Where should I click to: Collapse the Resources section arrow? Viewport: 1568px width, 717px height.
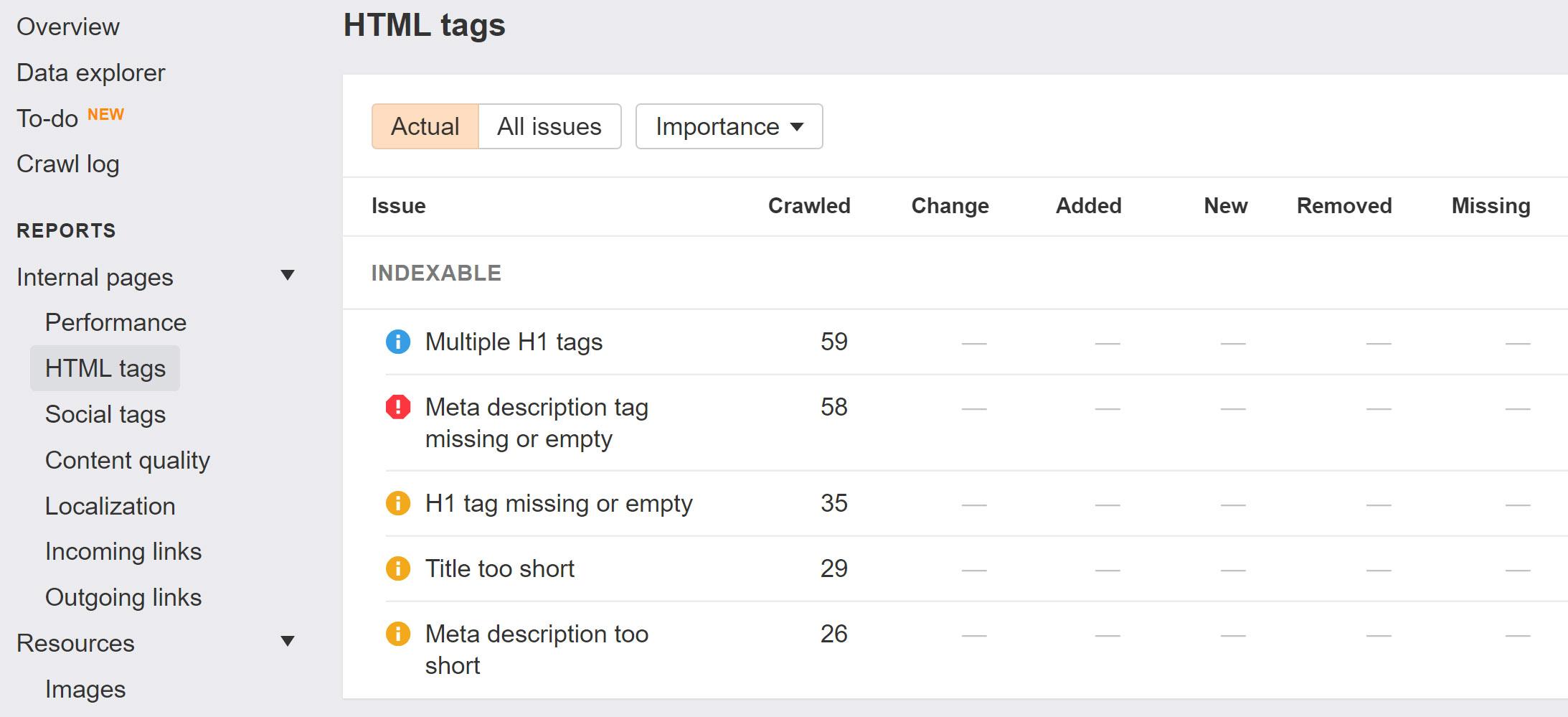[288, 642]
